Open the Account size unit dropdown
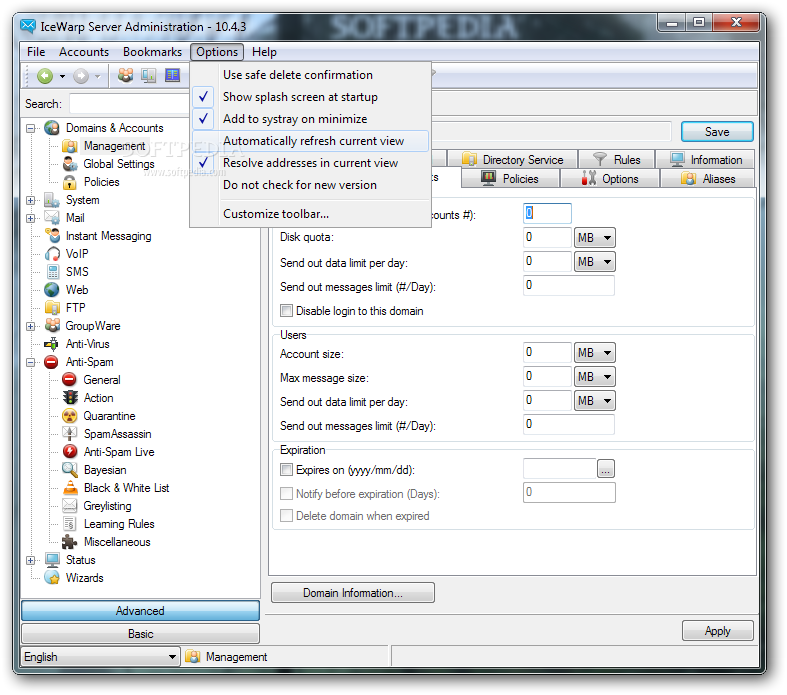This screenshot has height=695, width=787. [x=594, y=353]
